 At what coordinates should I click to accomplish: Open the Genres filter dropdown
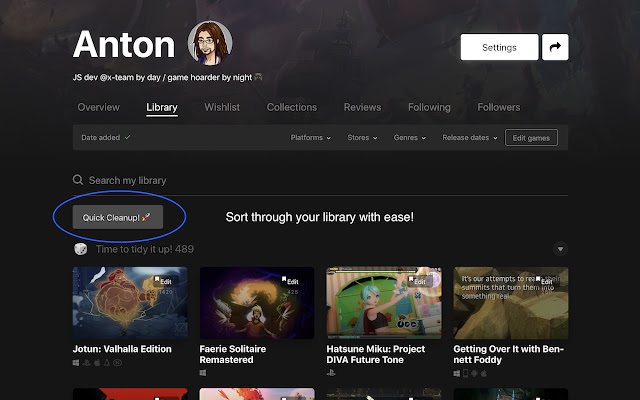coord(410,138)
